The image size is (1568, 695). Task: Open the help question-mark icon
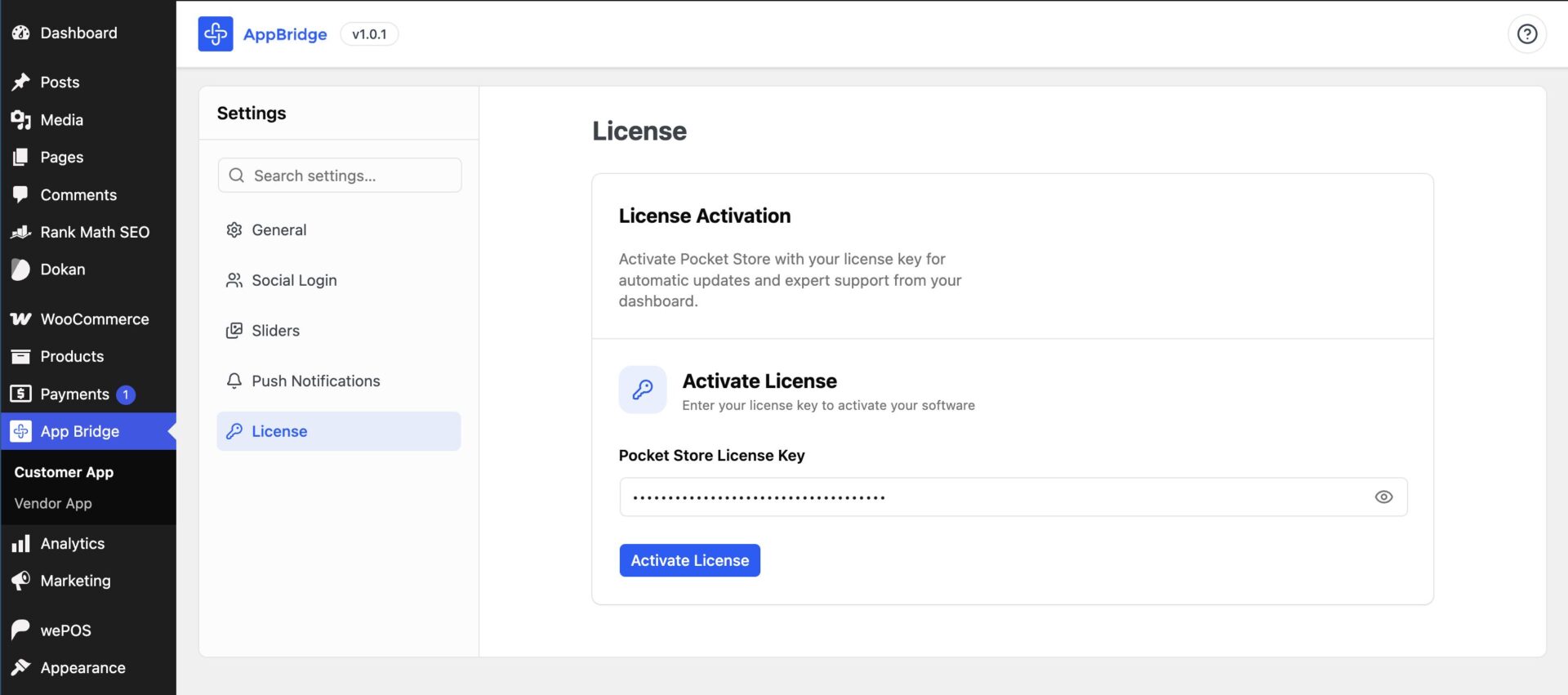click(1526, 34)
